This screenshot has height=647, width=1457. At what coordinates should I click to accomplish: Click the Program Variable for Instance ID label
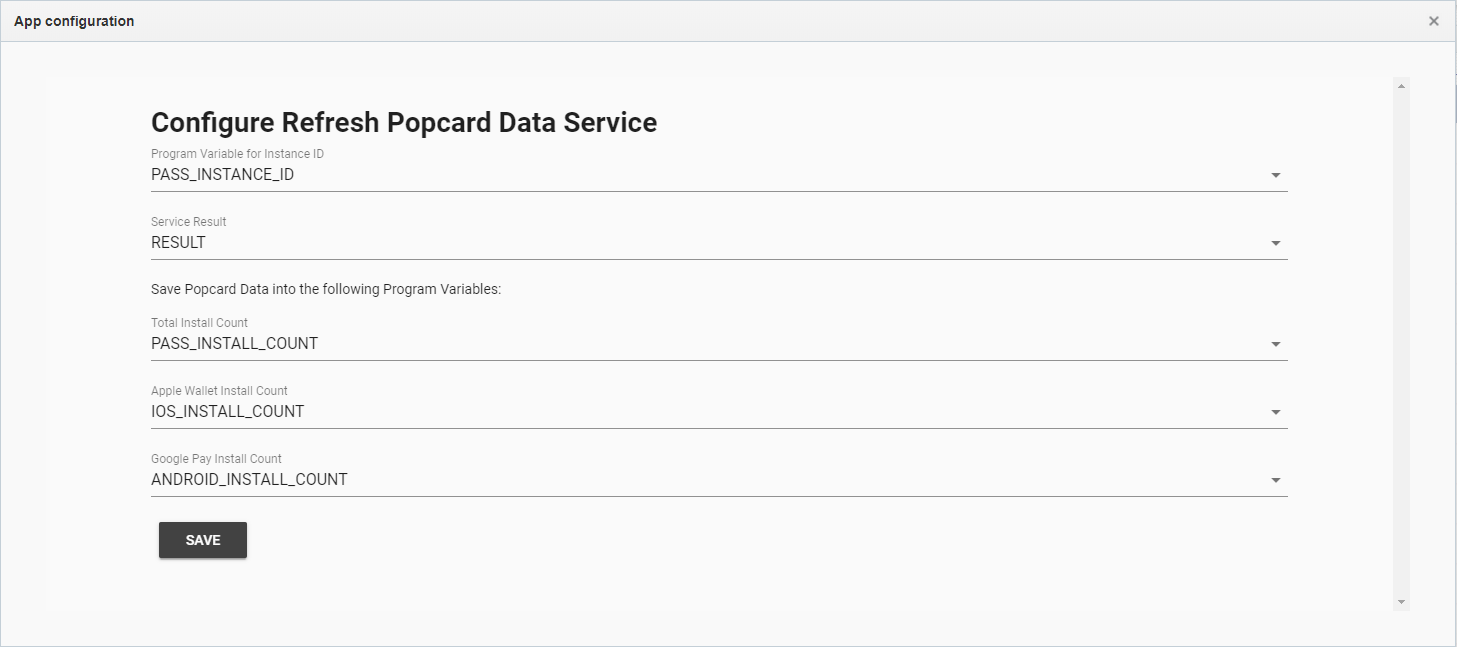click(237, 154)
